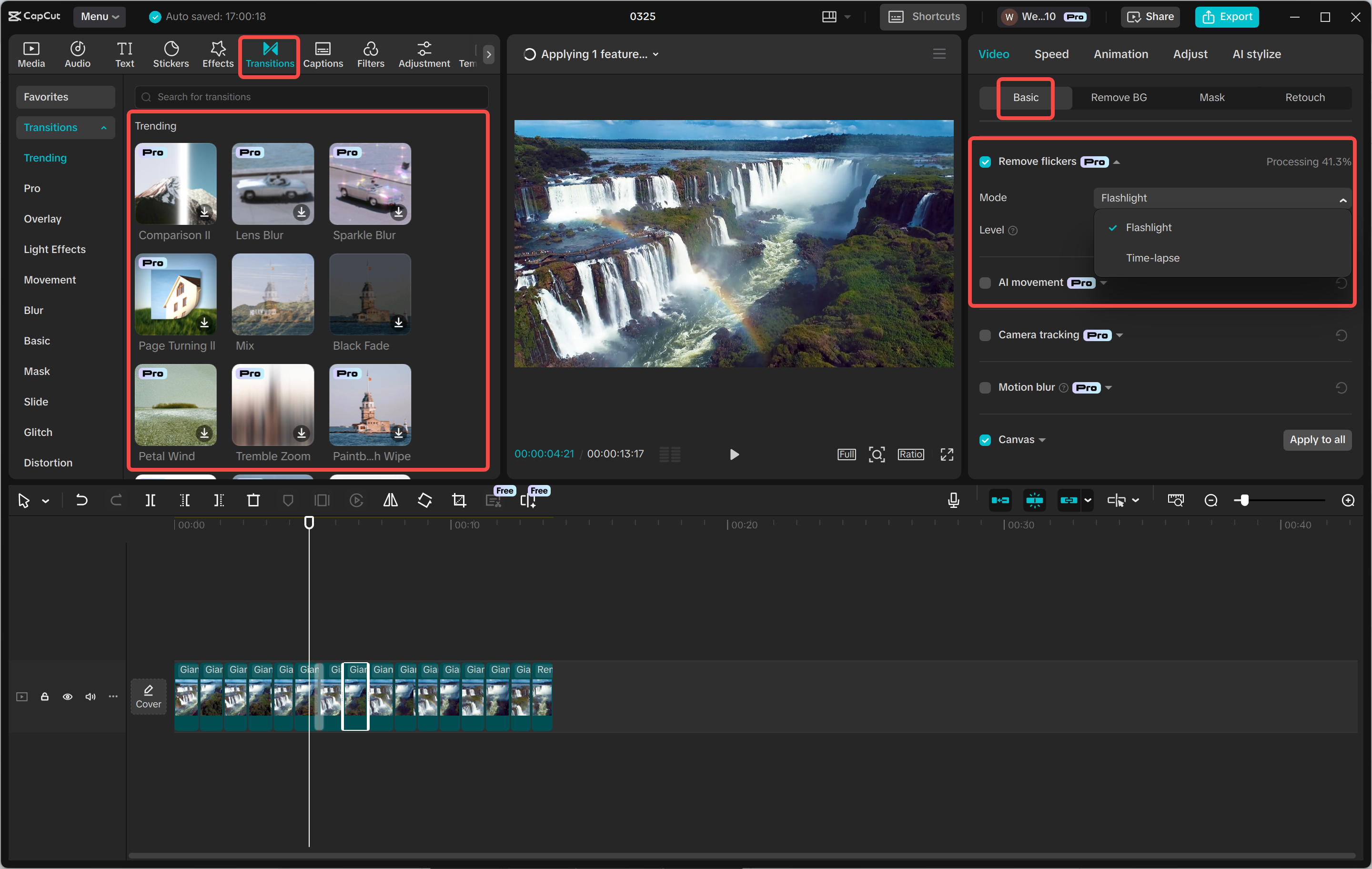Open the Menu in the top-left corner
1372x869 pixels.
click(99, 17)
